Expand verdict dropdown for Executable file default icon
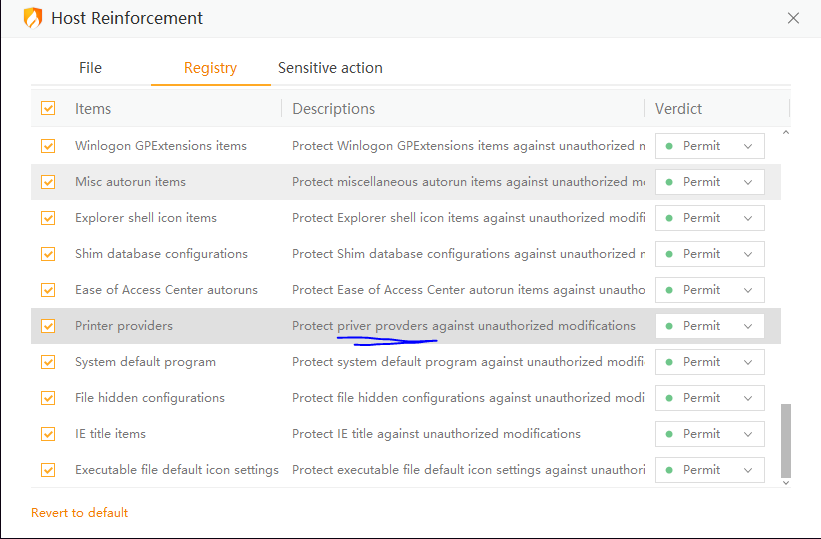 [x=710, y=470]
